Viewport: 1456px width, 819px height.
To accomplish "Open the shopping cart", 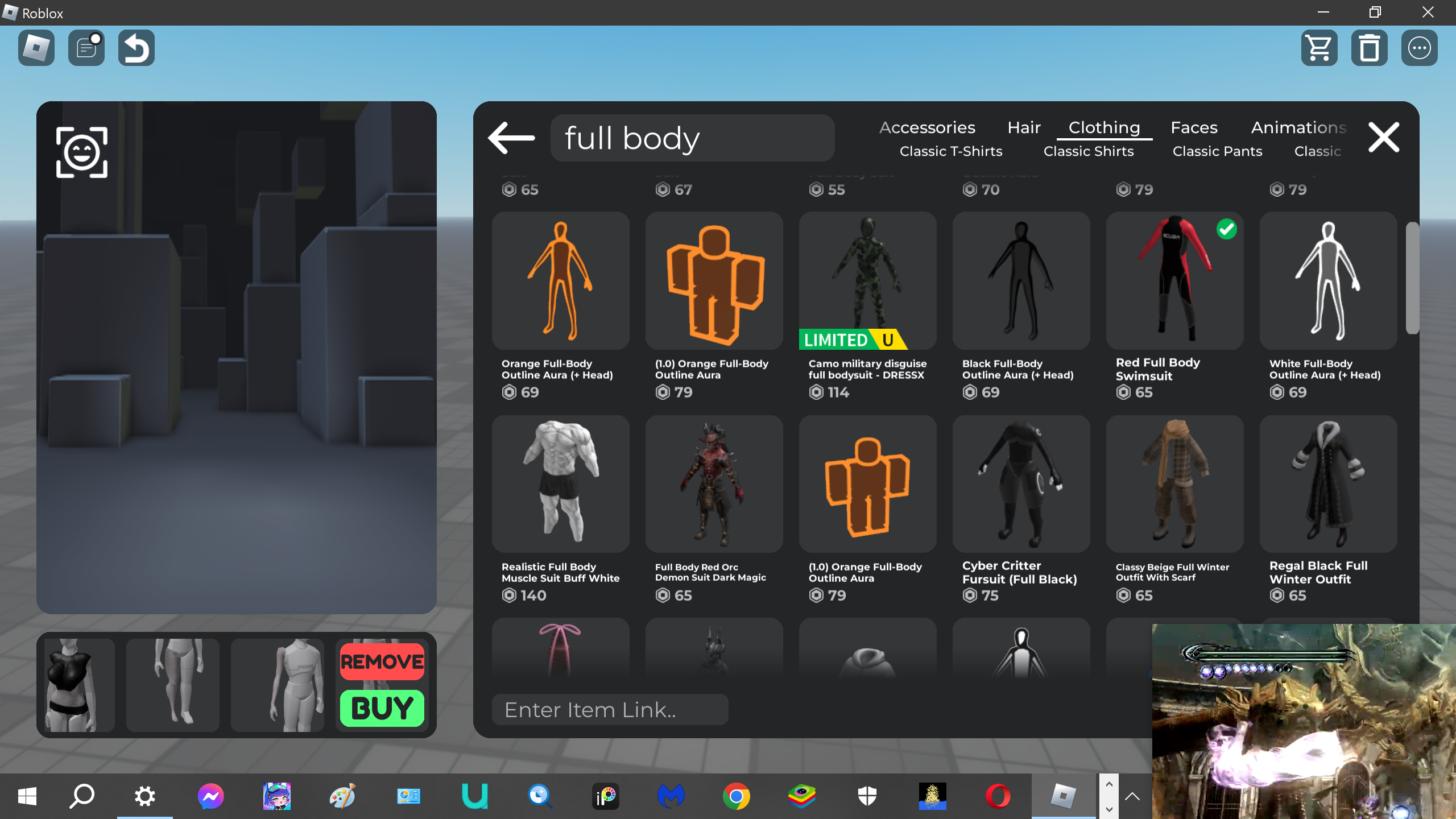I will pos(1319,48).
